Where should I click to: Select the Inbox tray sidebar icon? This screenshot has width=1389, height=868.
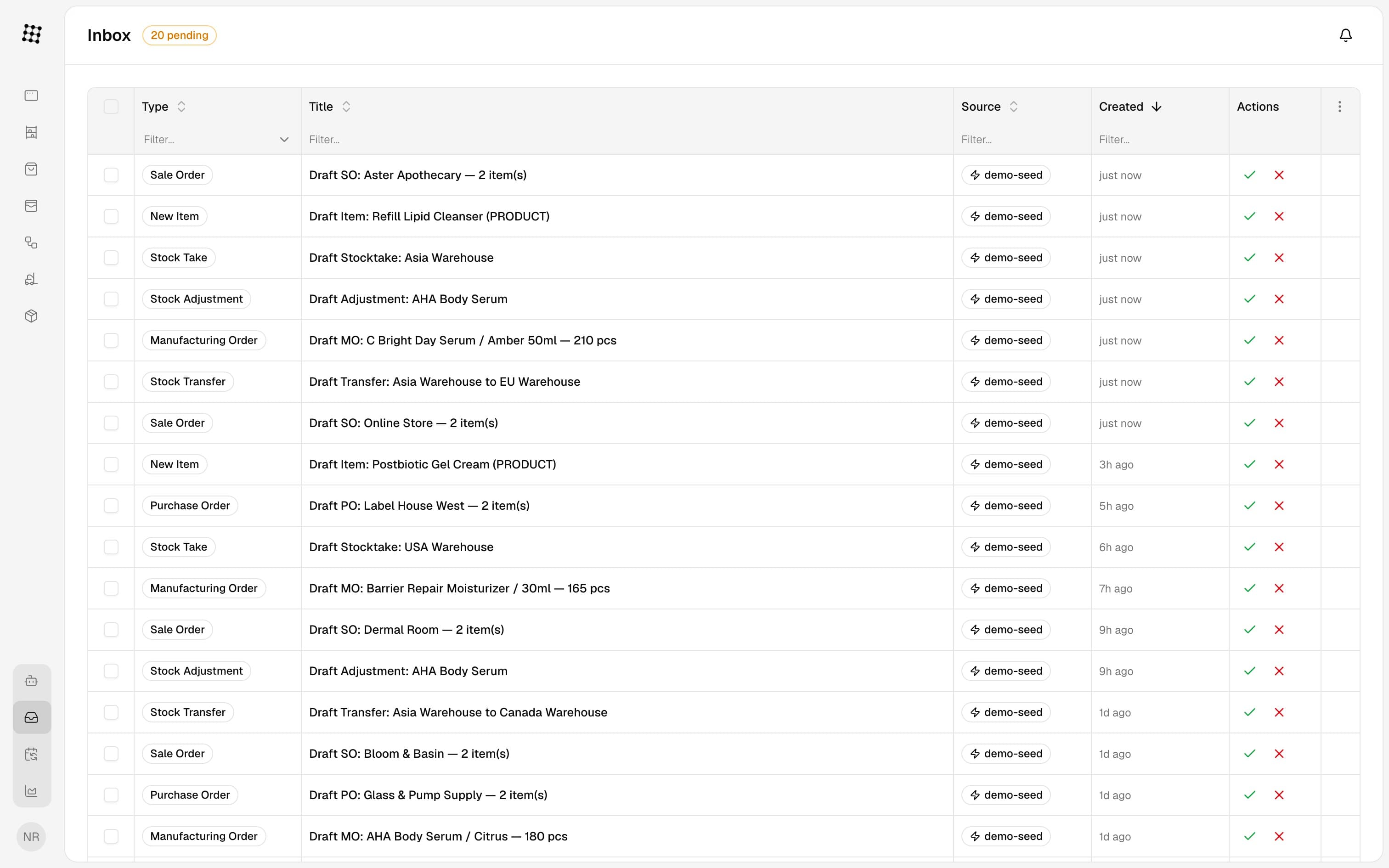32,717
